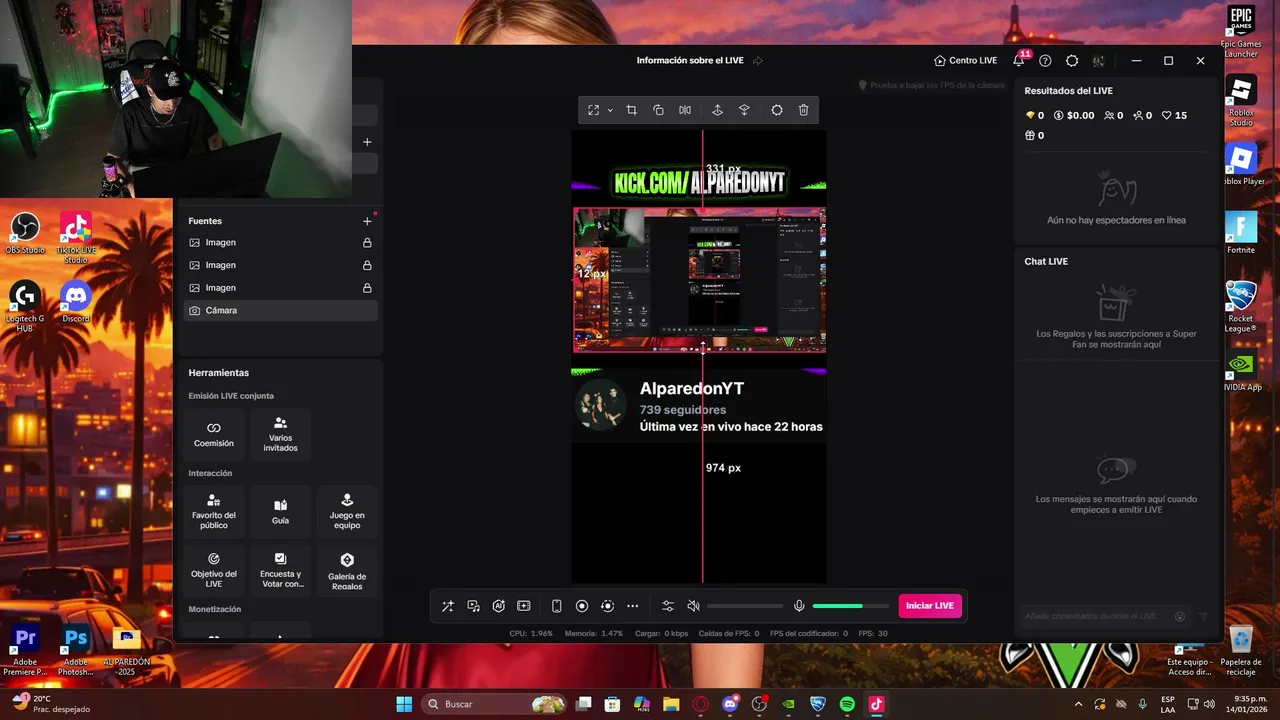Open the Objetivo del LIVE tool
This screenshot has height=720, width=1280.
(x=214, y=570)
